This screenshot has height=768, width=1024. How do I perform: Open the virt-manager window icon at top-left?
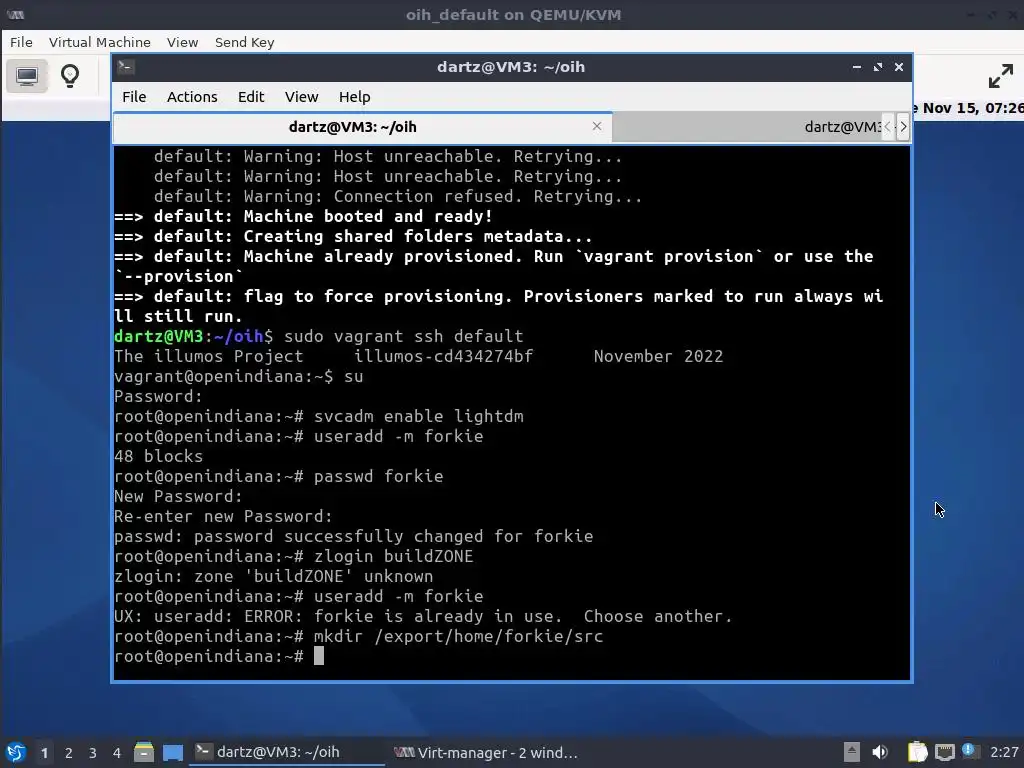coord(15,14)
